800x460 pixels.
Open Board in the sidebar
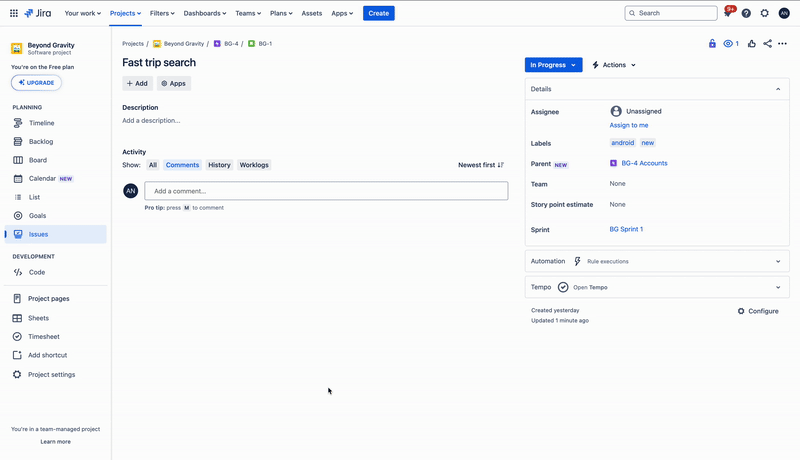coord(56,160)
